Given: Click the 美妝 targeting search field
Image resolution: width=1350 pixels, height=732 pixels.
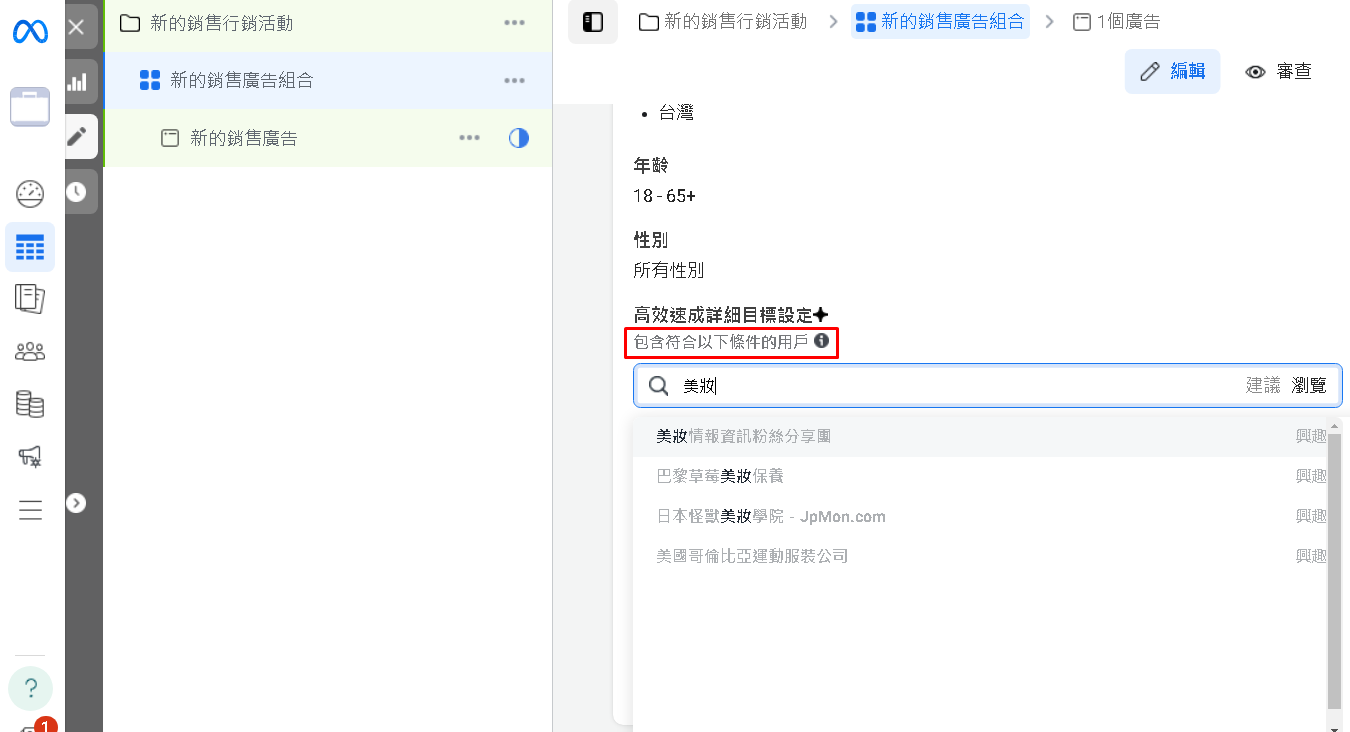Looking at the screenshot, I should [987, 386].
